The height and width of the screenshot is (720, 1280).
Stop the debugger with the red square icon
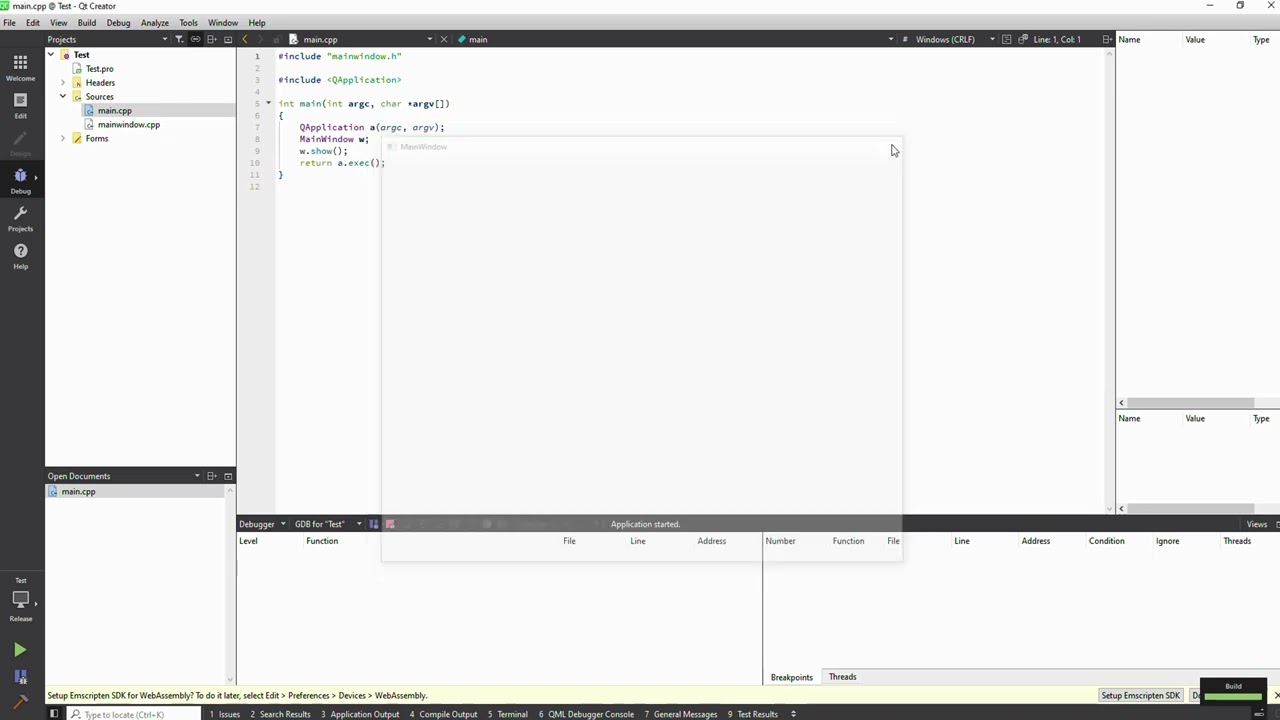click(x=390, y=524)
